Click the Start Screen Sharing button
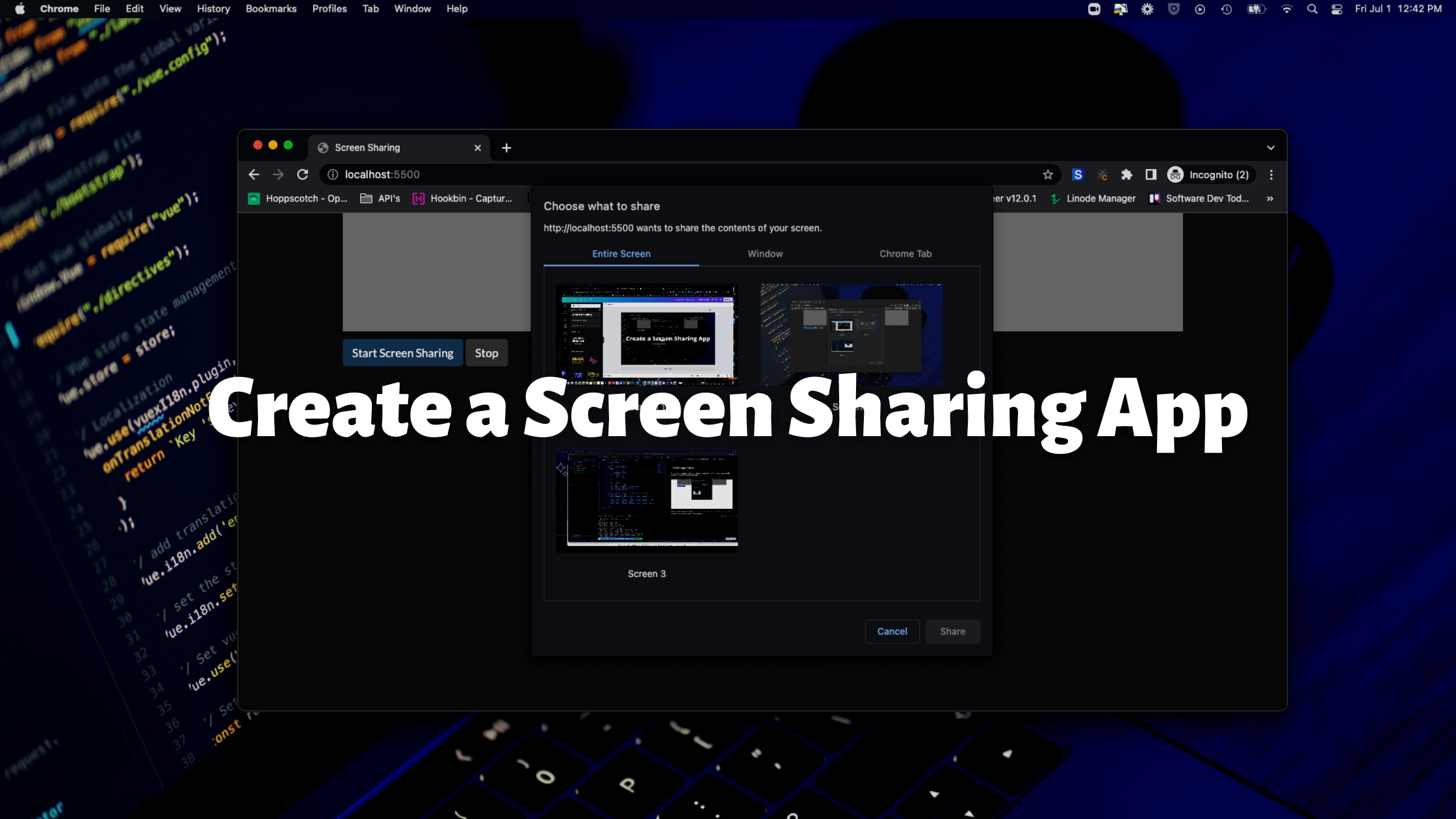Image resolution: width=1456 pixels, height=819 pixels. [x=402, y=352]
